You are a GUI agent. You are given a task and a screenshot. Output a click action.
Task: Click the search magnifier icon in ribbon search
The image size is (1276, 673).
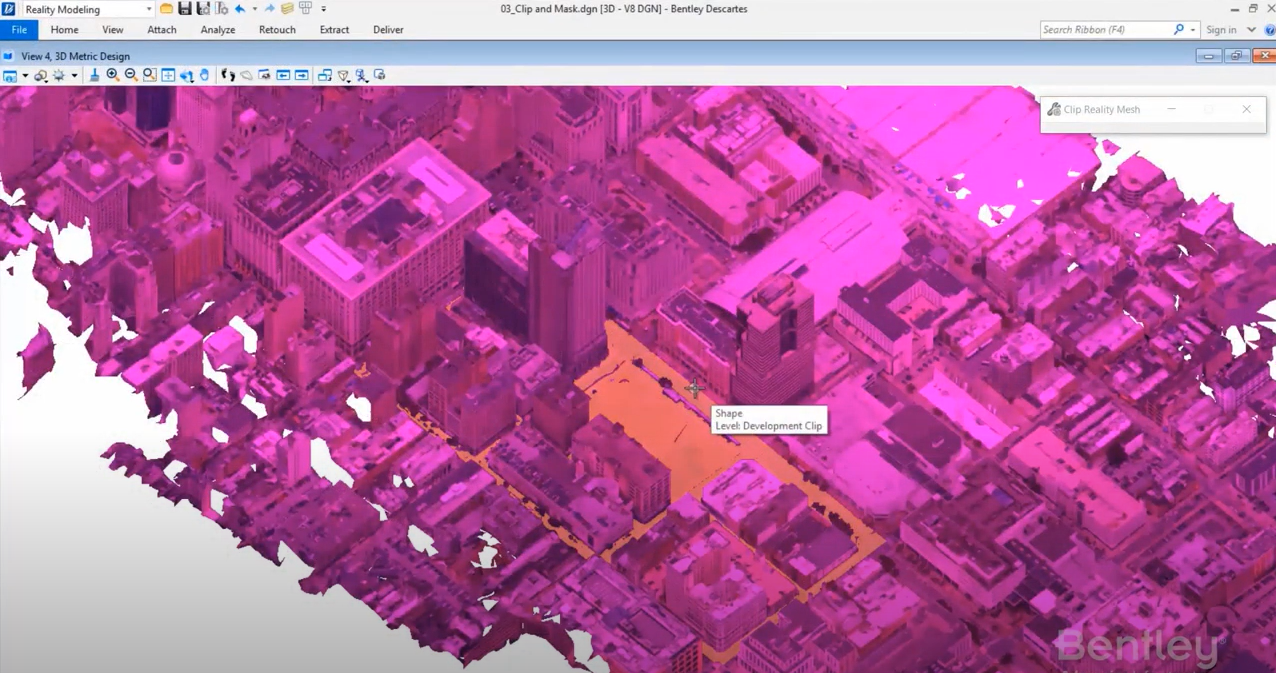(1179, 30)
